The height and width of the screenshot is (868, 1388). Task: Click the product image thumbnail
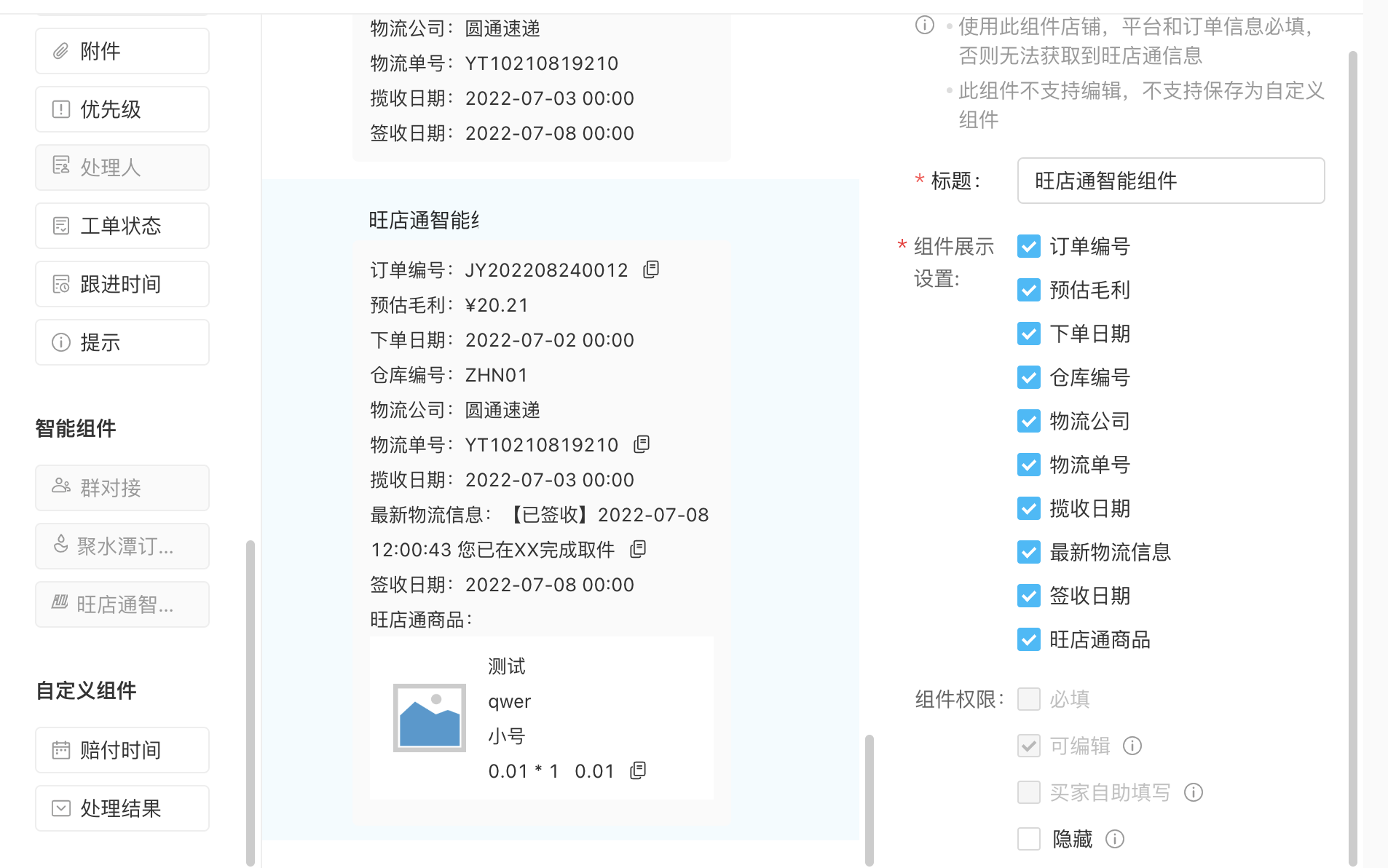pyautogui.click(x=430, y=718)
